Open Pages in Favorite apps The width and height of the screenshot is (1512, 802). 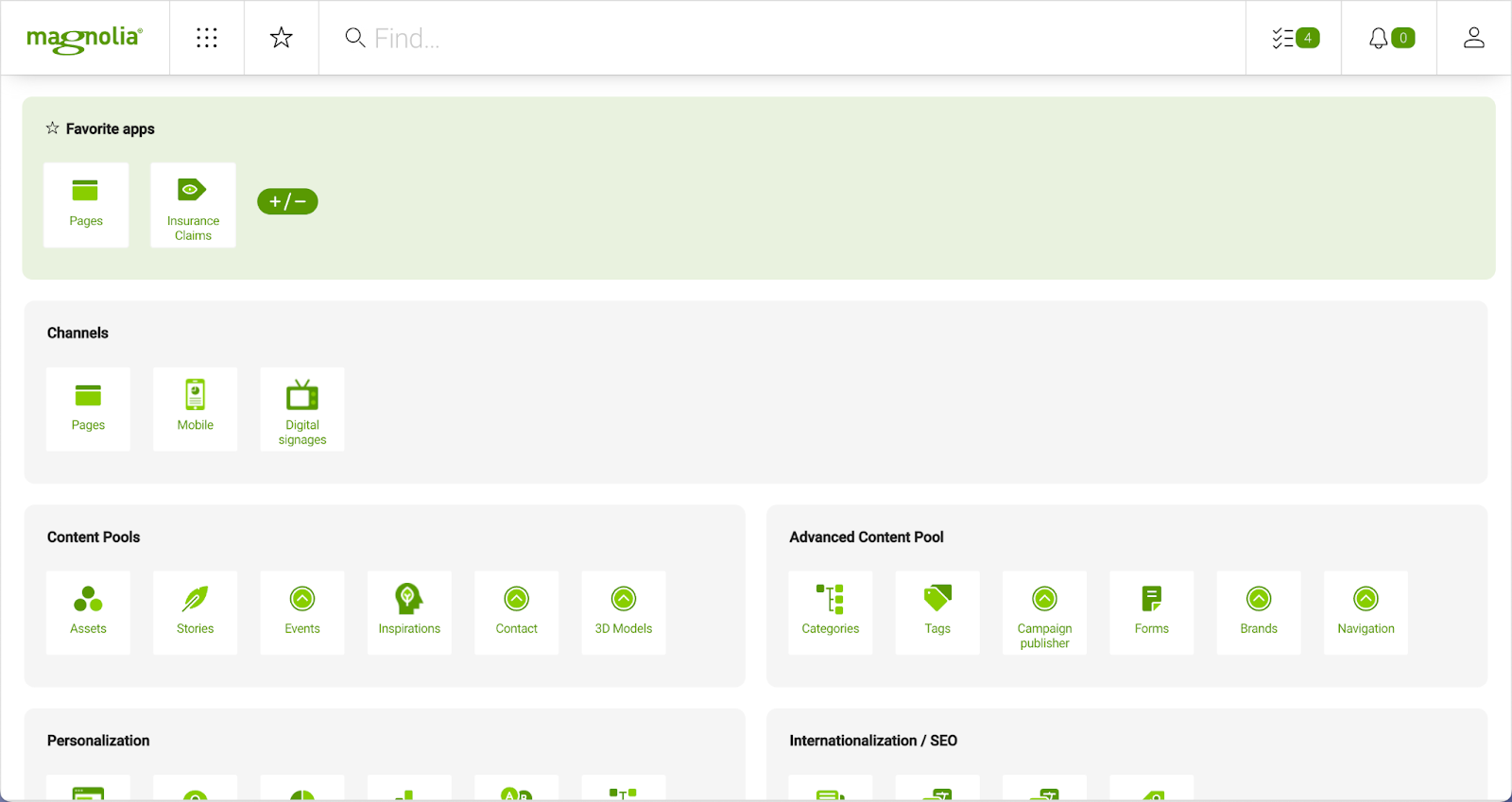pyautogui.click(x=86, y=205)
